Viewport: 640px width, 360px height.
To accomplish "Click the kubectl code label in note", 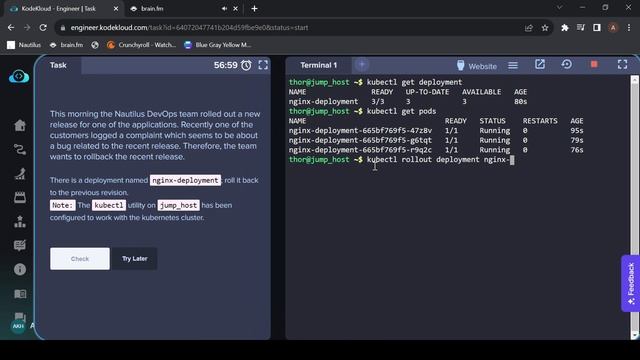I will tap(109, 205).
